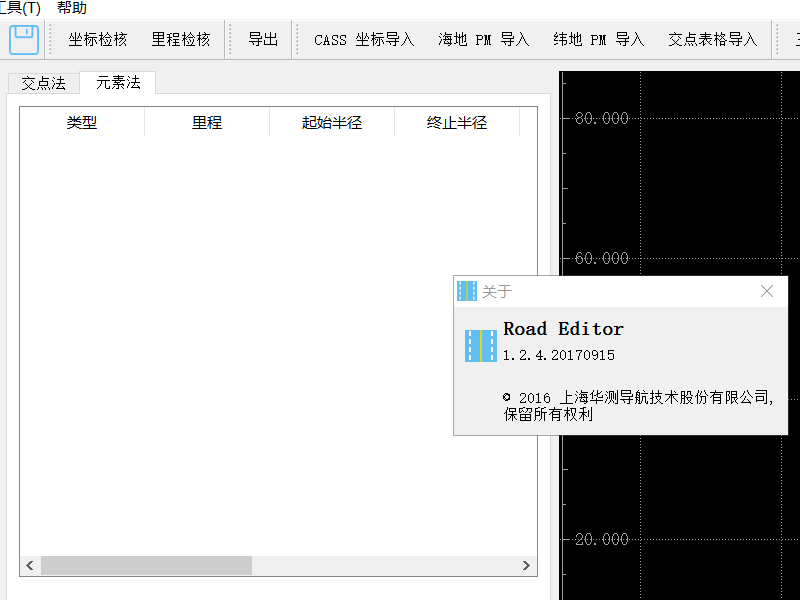
Task: Click CASS 坐标导入 button
Action: (364, 39)
